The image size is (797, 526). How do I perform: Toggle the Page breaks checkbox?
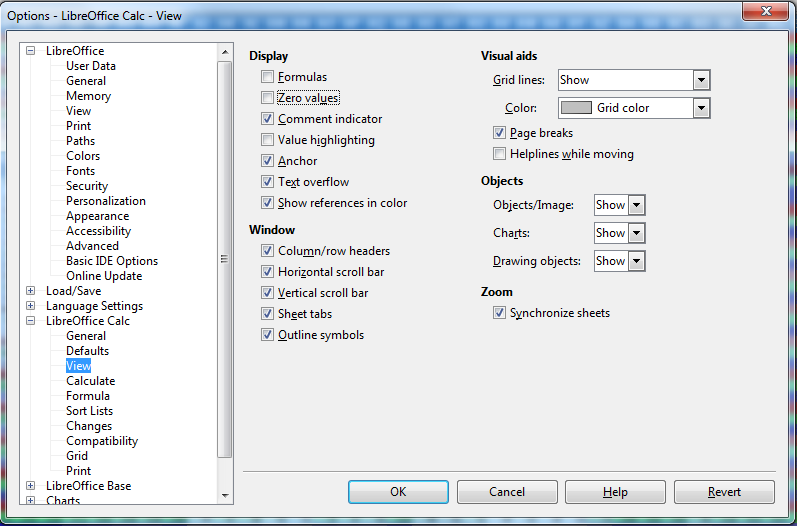click(499, 133)
